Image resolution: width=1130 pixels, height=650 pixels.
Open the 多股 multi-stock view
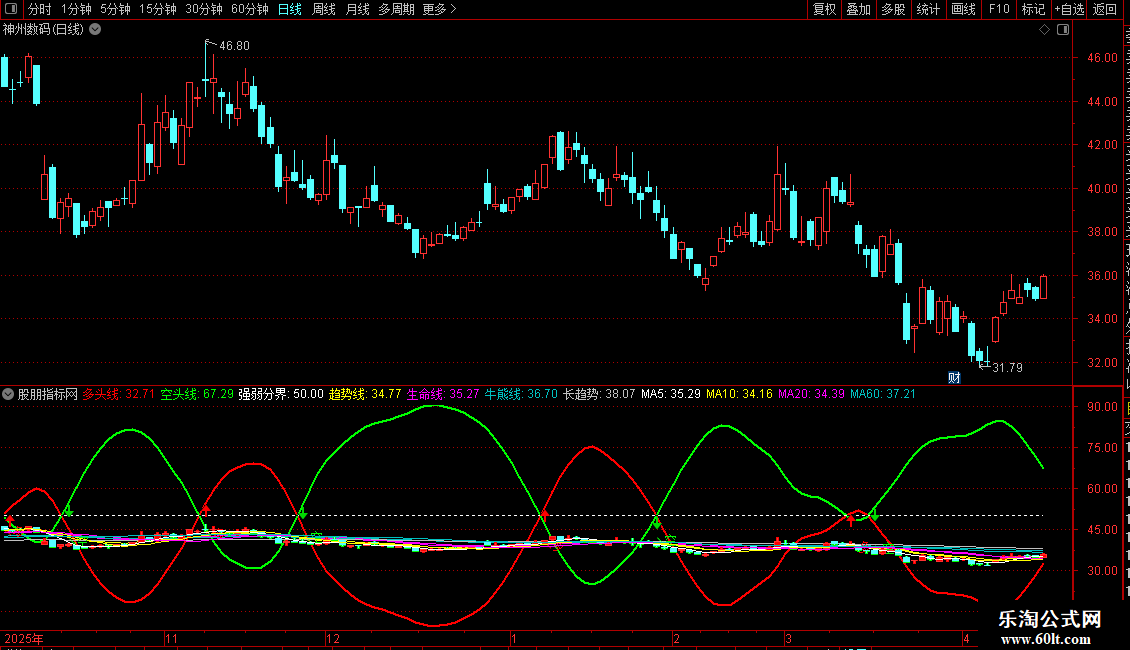[893, 9]
